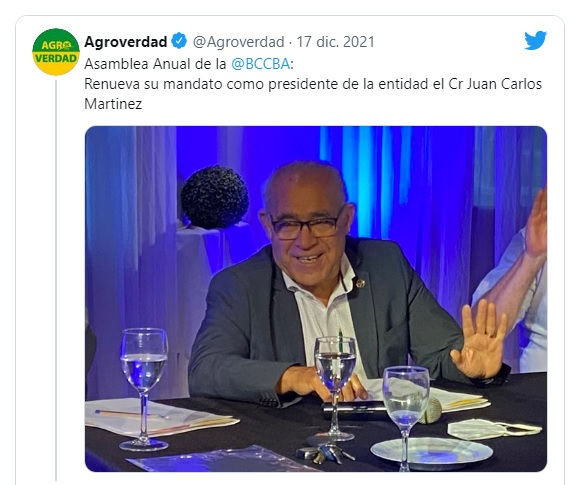Viewport: 583px width, 485px height.
Task: Click the name 'Juan Carlos' in tweet
Action: pos(504,84)
